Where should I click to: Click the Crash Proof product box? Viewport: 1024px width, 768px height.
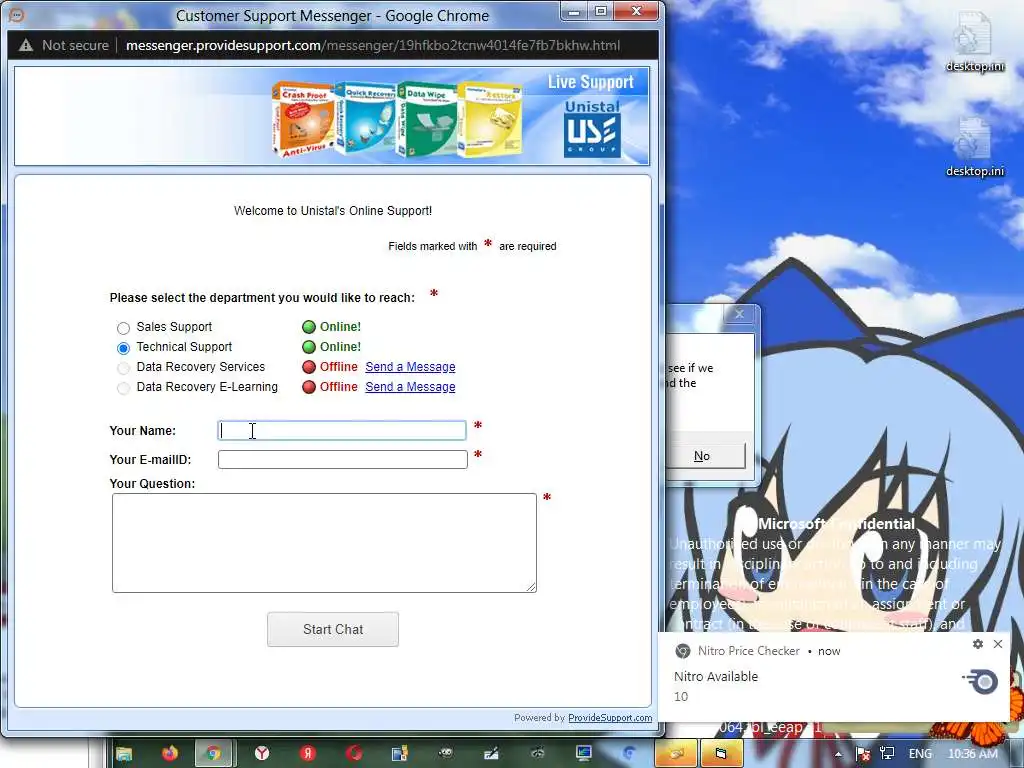coord(304,120)
